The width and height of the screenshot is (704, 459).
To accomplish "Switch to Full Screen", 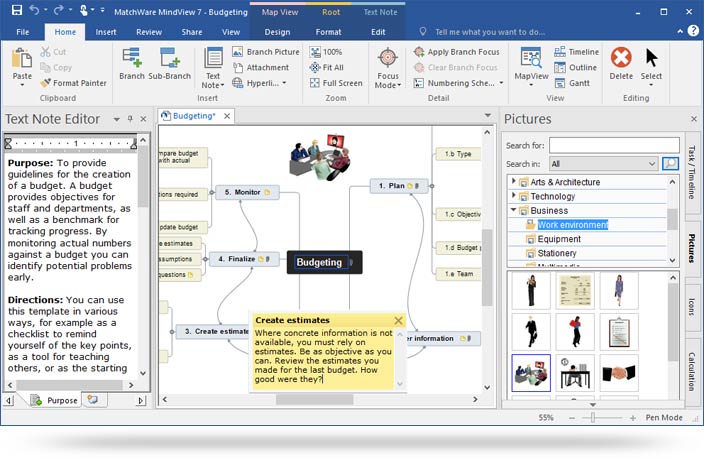I will pos(336,83).
